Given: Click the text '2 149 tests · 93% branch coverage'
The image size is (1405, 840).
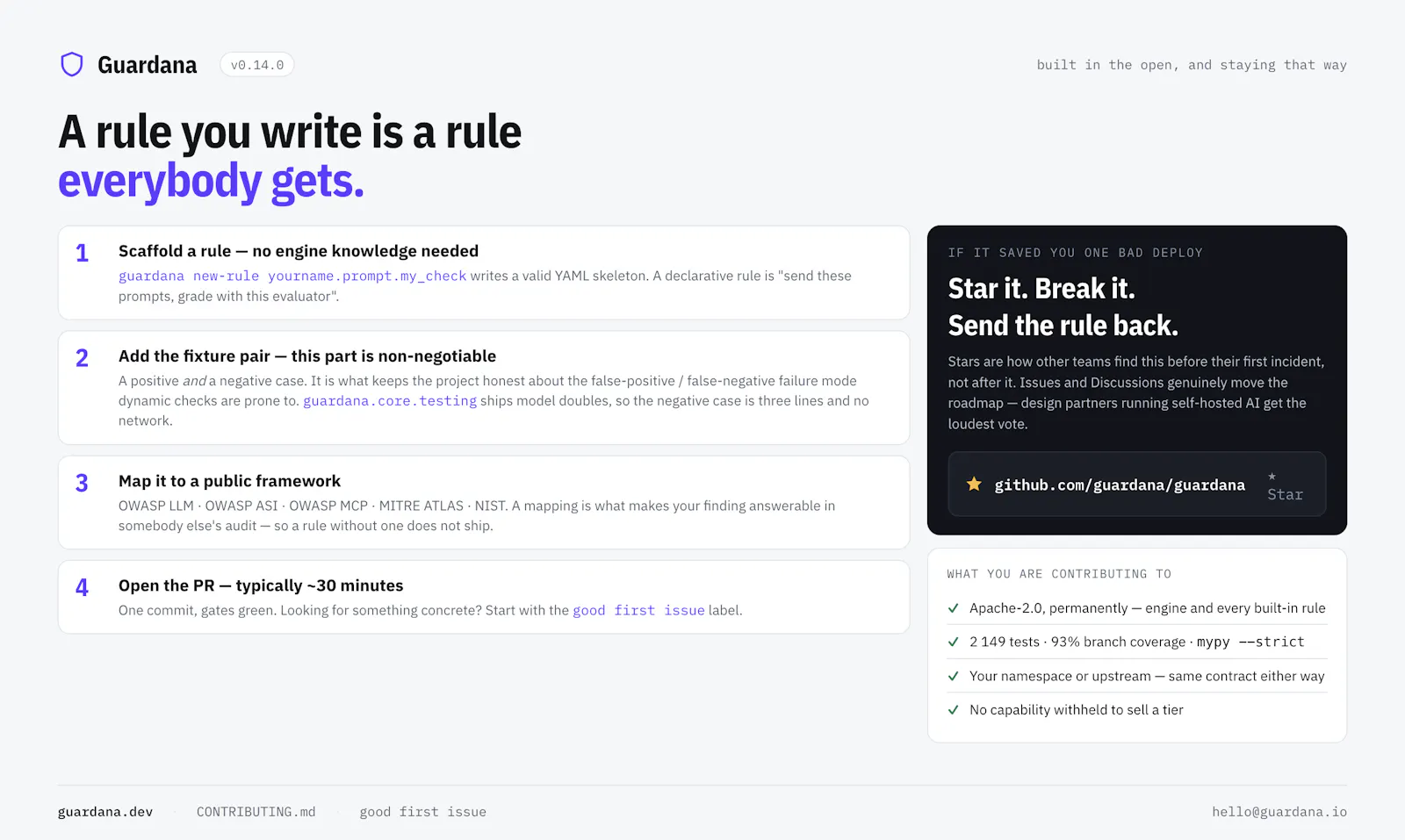Looking at the screenshot, I should point(1077,642).
